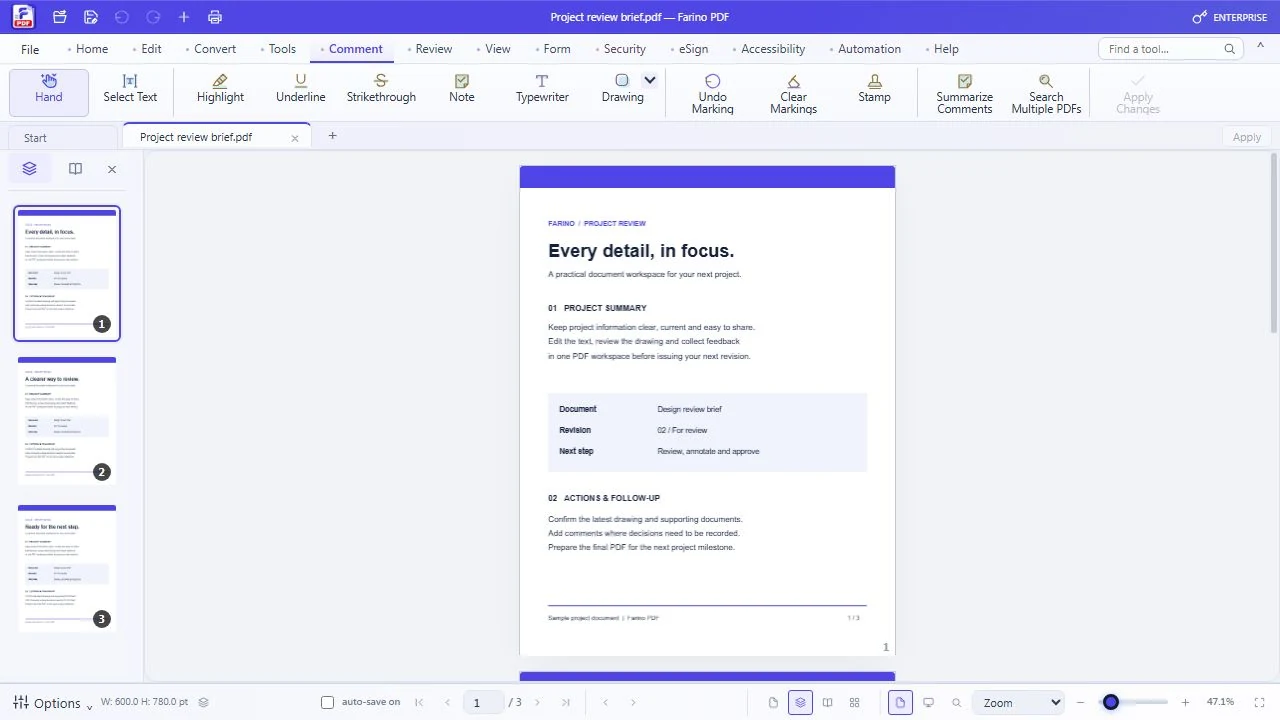The width and height of the screenshot is (1280, 720).
Task: Choose the Highlight markup tool
Action: coord(220,89)
